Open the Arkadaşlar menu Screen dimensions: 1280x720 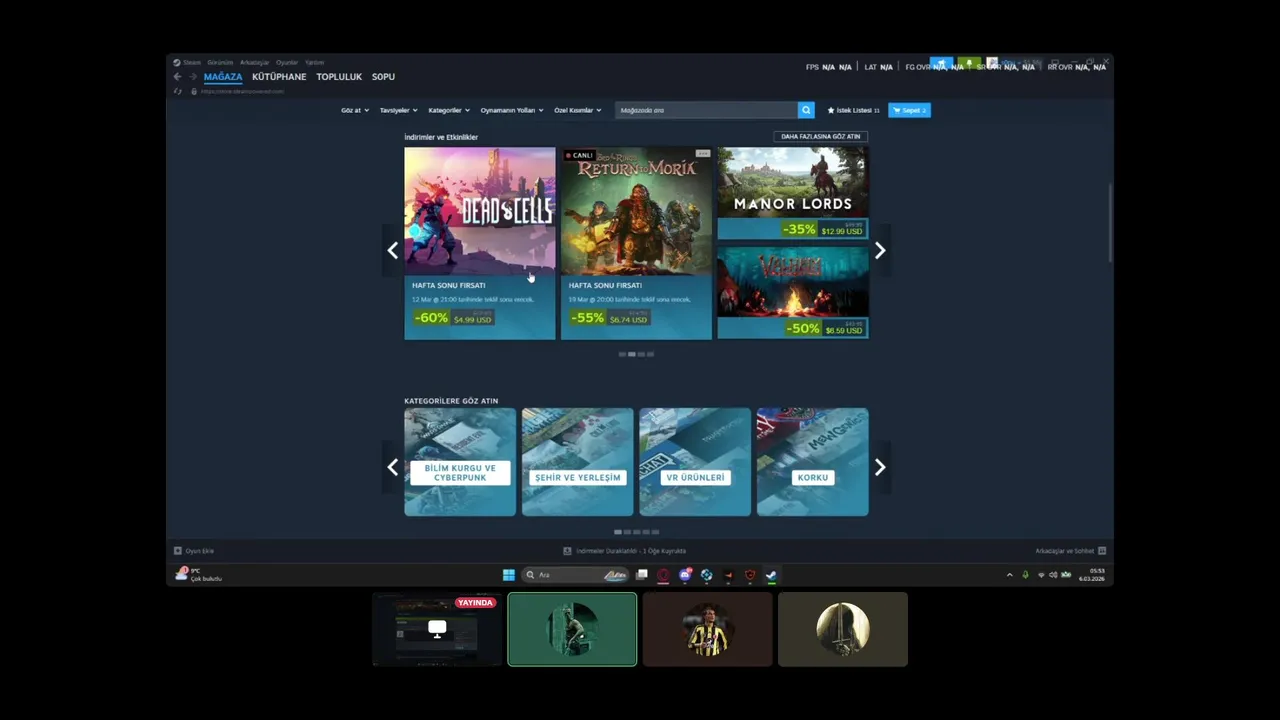tap(254, 62)
